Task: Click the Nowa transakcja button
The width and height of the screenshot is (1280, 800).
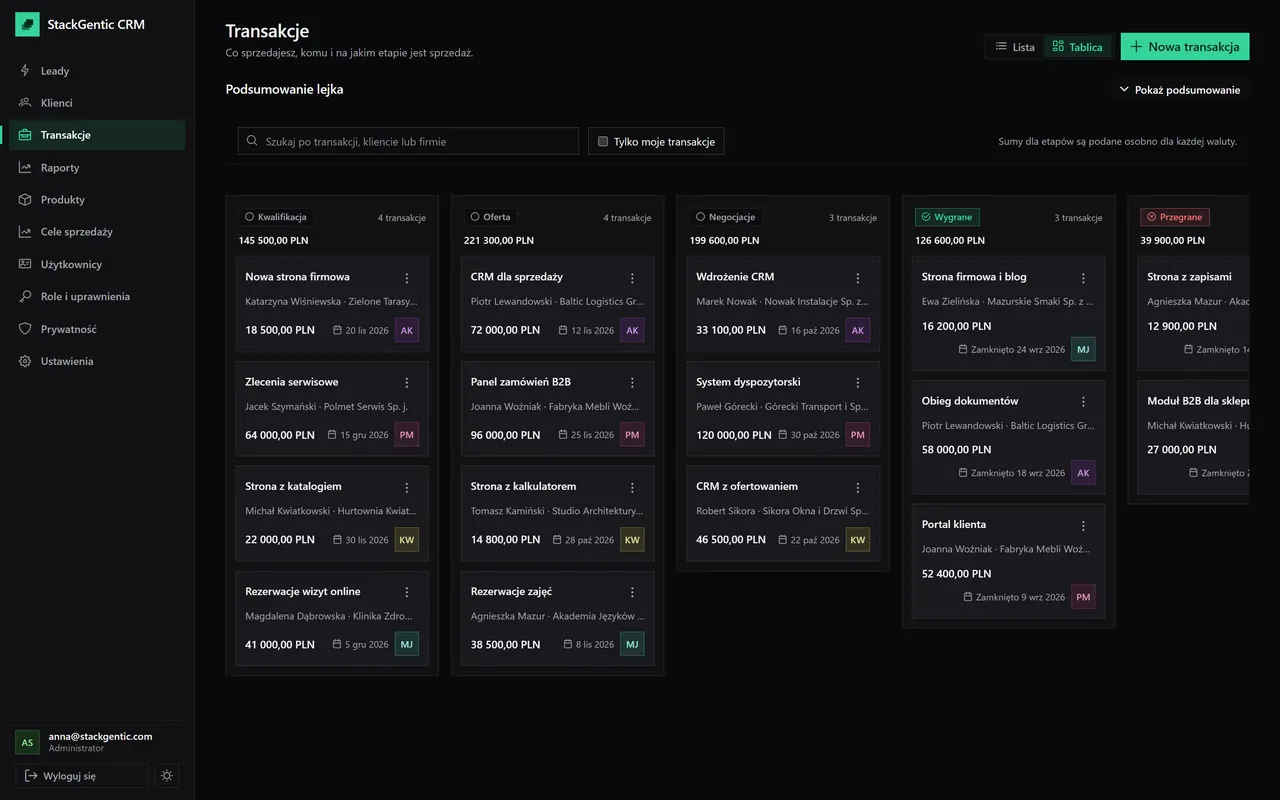Action: (x=1185, y=47)
